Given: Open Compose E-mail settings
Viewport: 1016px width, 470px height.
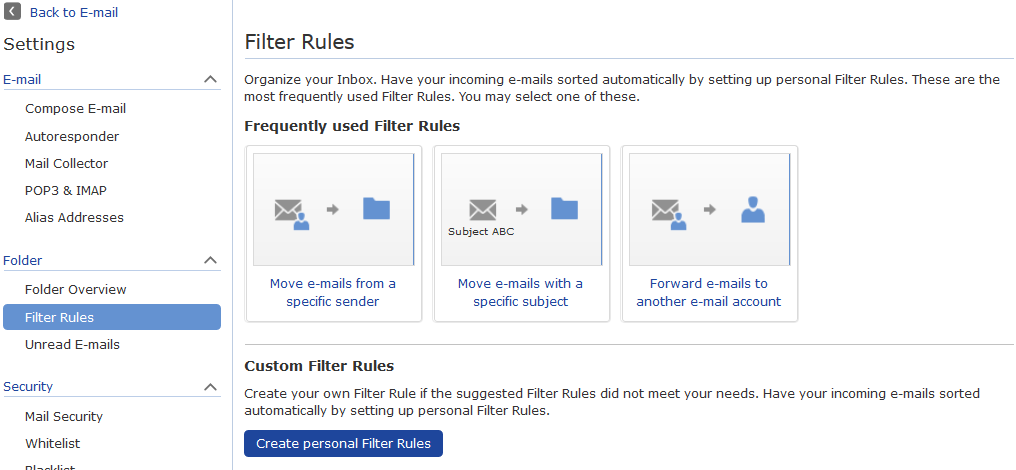Looking at the screenshot, I should (75, 109).
